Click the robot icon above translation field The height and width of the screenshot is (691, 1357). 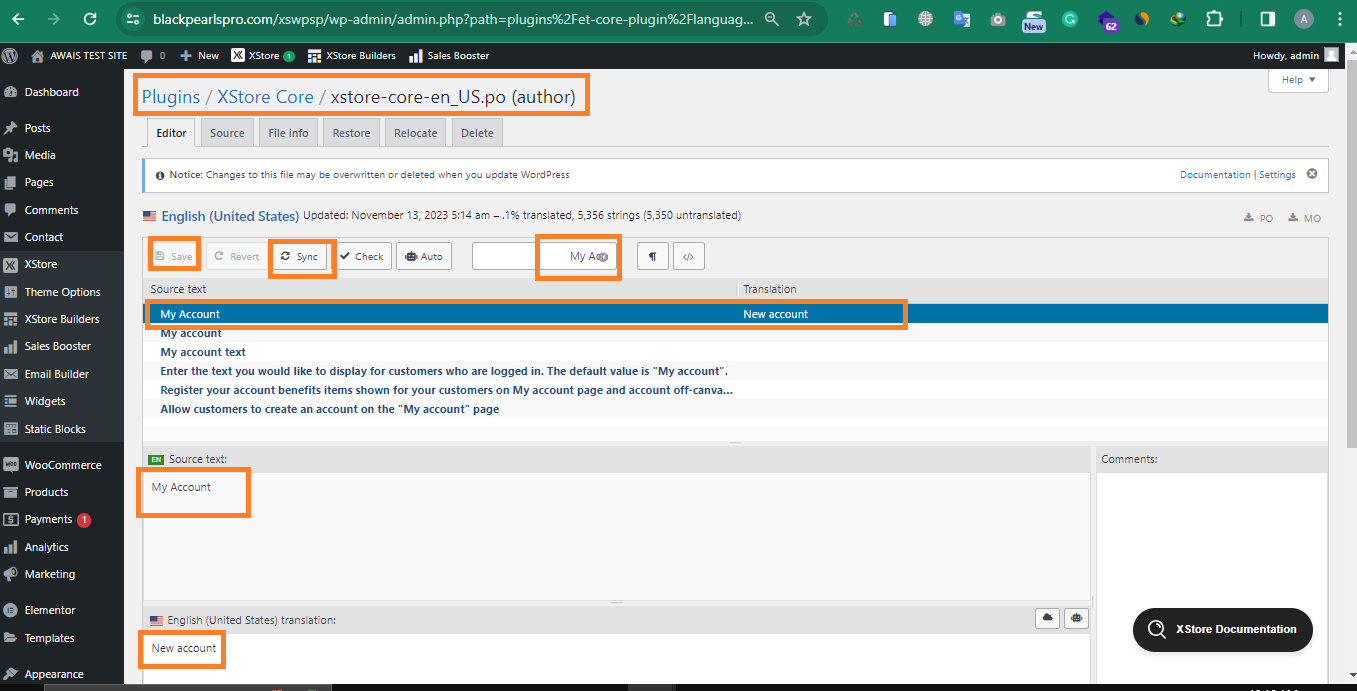[x=1076, y=619]
